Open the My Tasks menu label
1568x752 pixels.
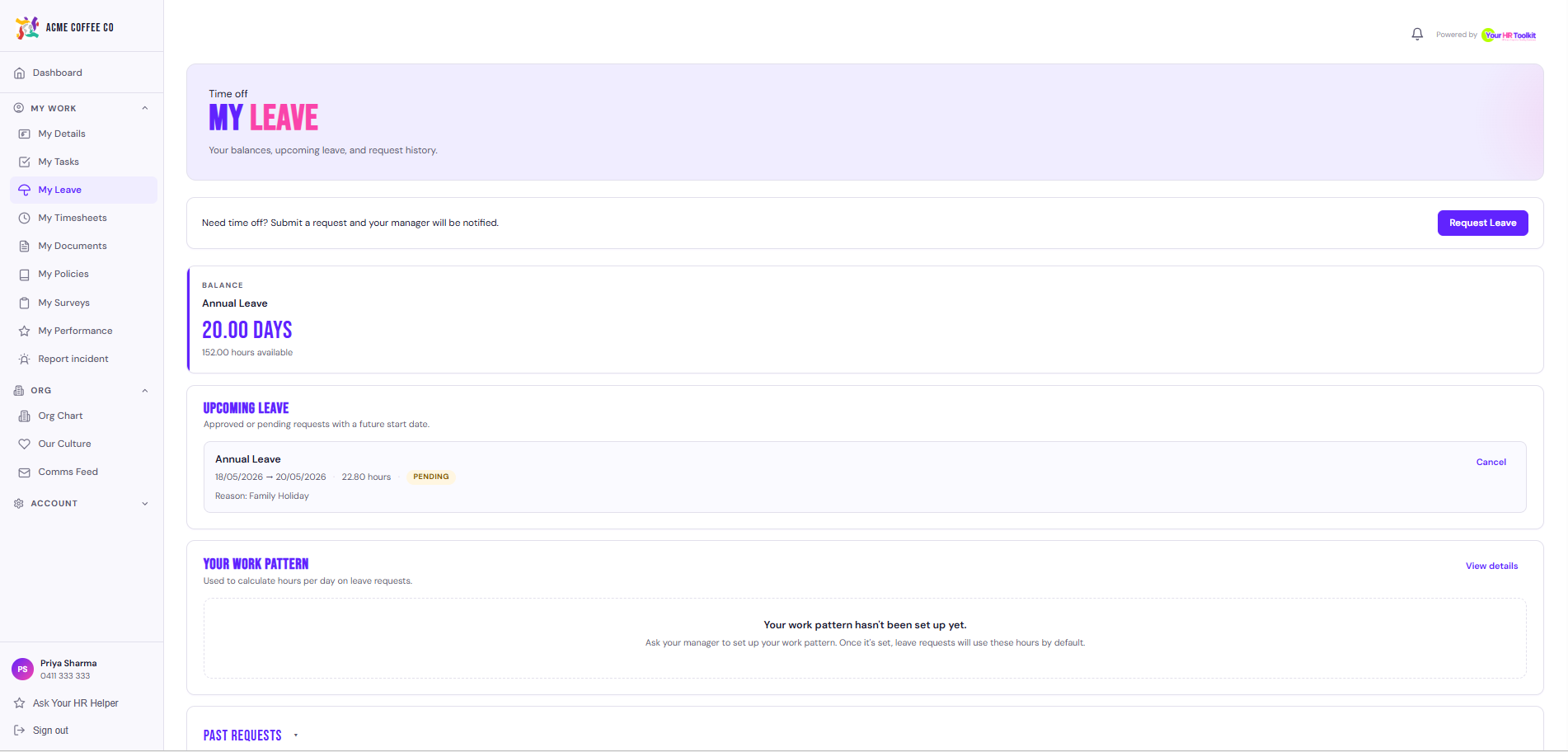[x=59, y=162]
